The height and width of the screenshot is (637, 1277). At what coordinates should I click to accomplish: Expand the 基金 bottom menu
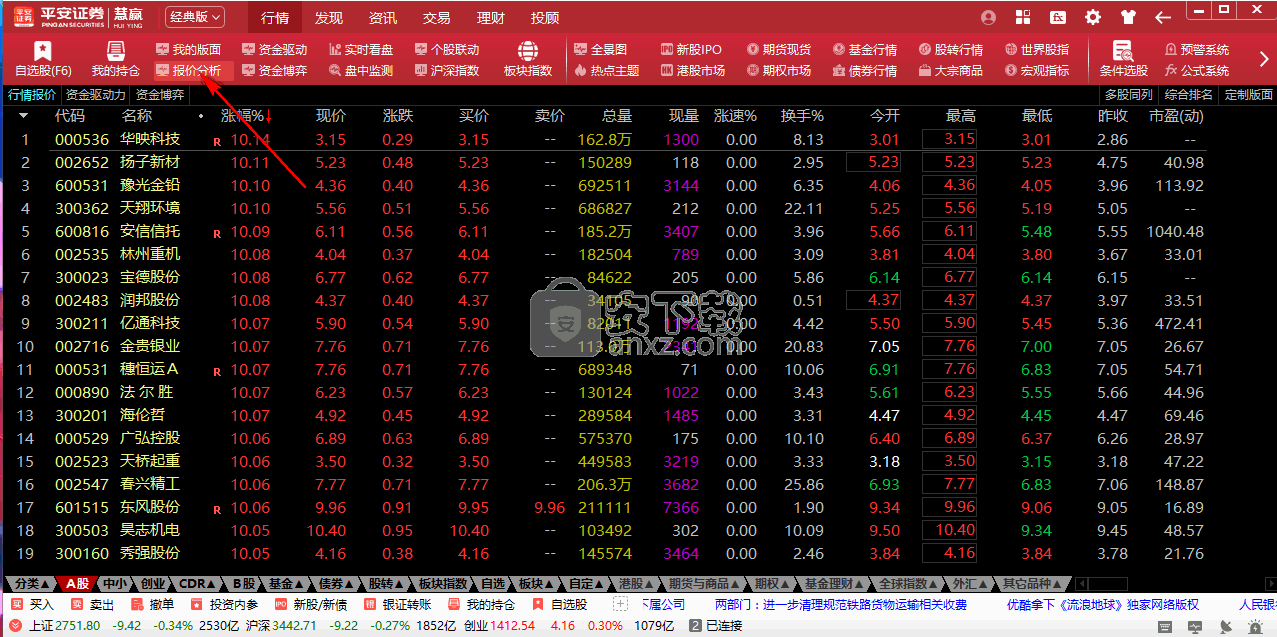tap(286, 583)
